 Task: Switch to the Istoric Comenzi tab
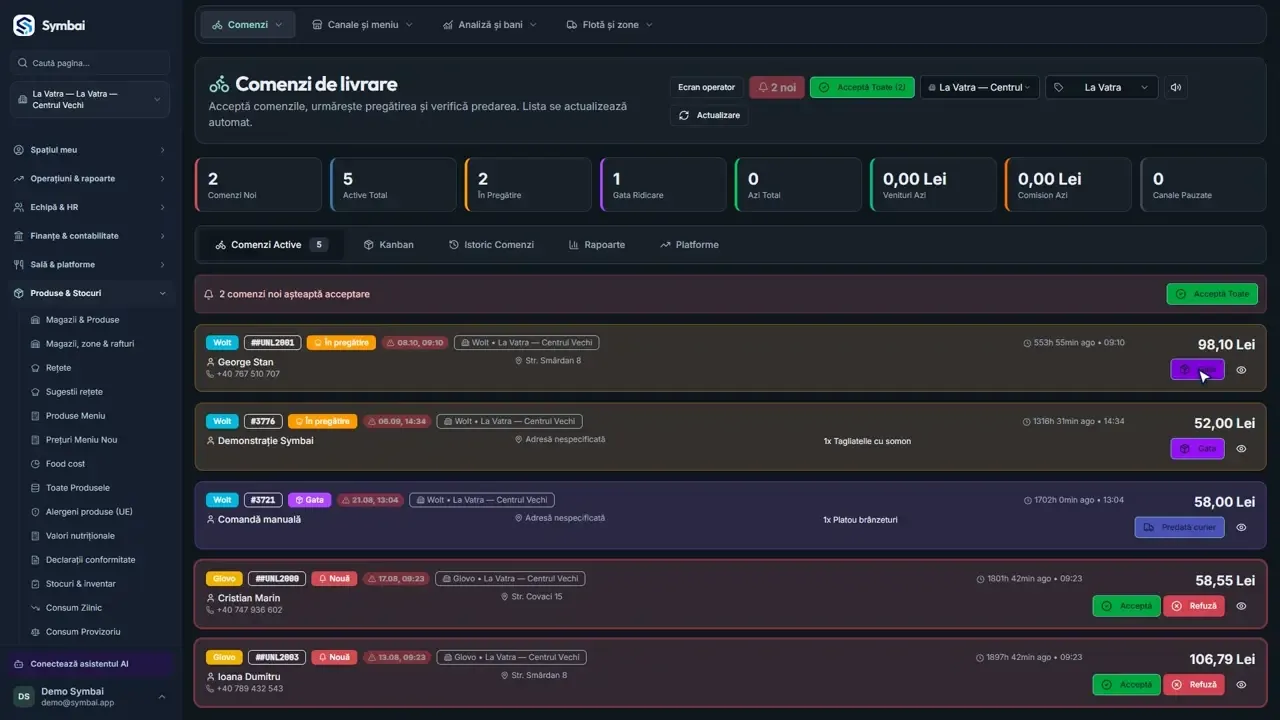coord(491,245)
